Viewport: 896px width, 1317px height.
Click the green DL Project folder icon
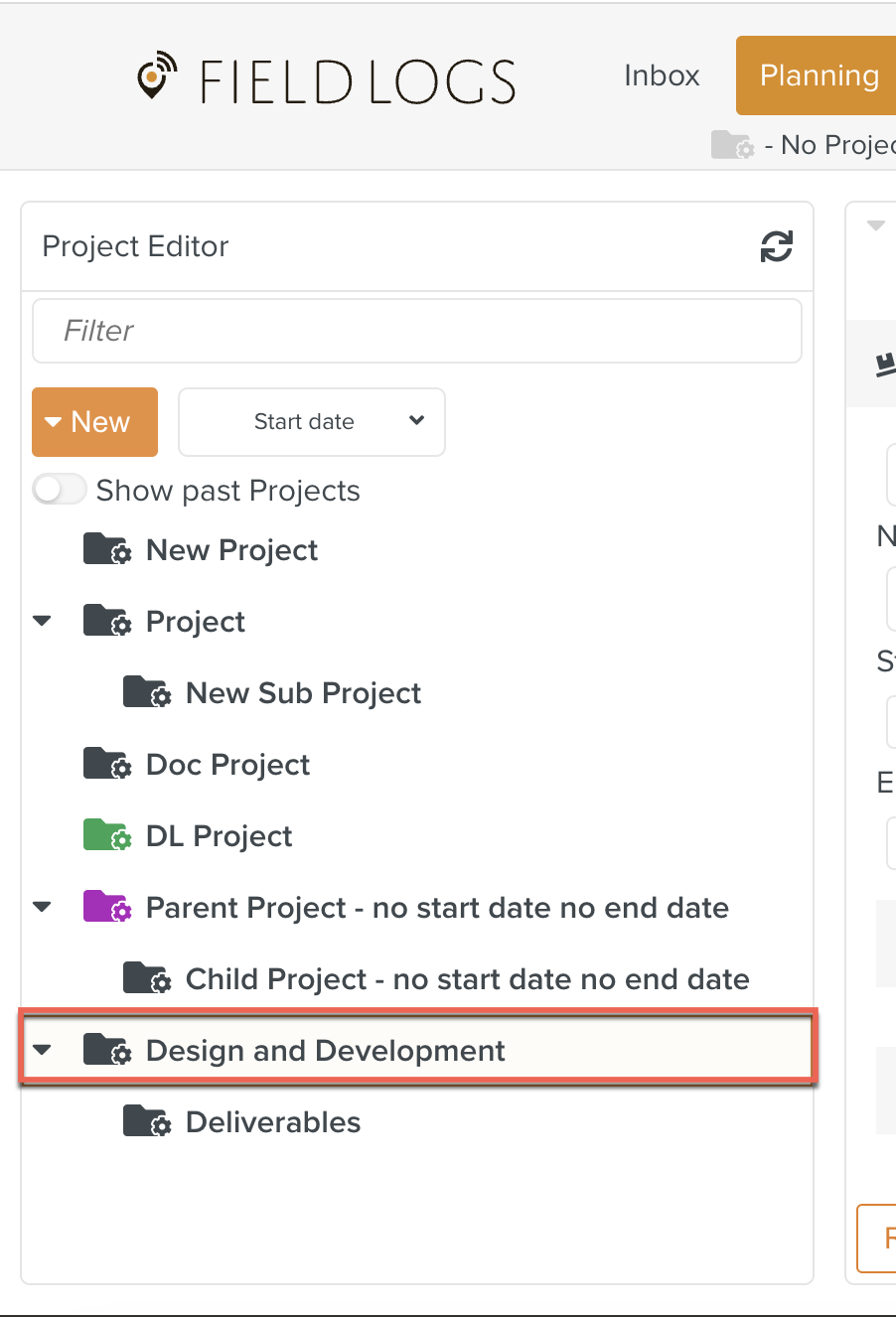point(106,836)
